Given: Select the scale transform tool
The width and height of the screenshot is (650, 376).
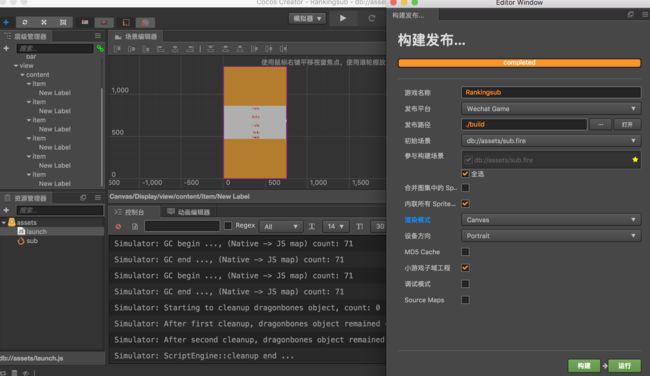Looking at the screenshot, I should pos(44,22).
